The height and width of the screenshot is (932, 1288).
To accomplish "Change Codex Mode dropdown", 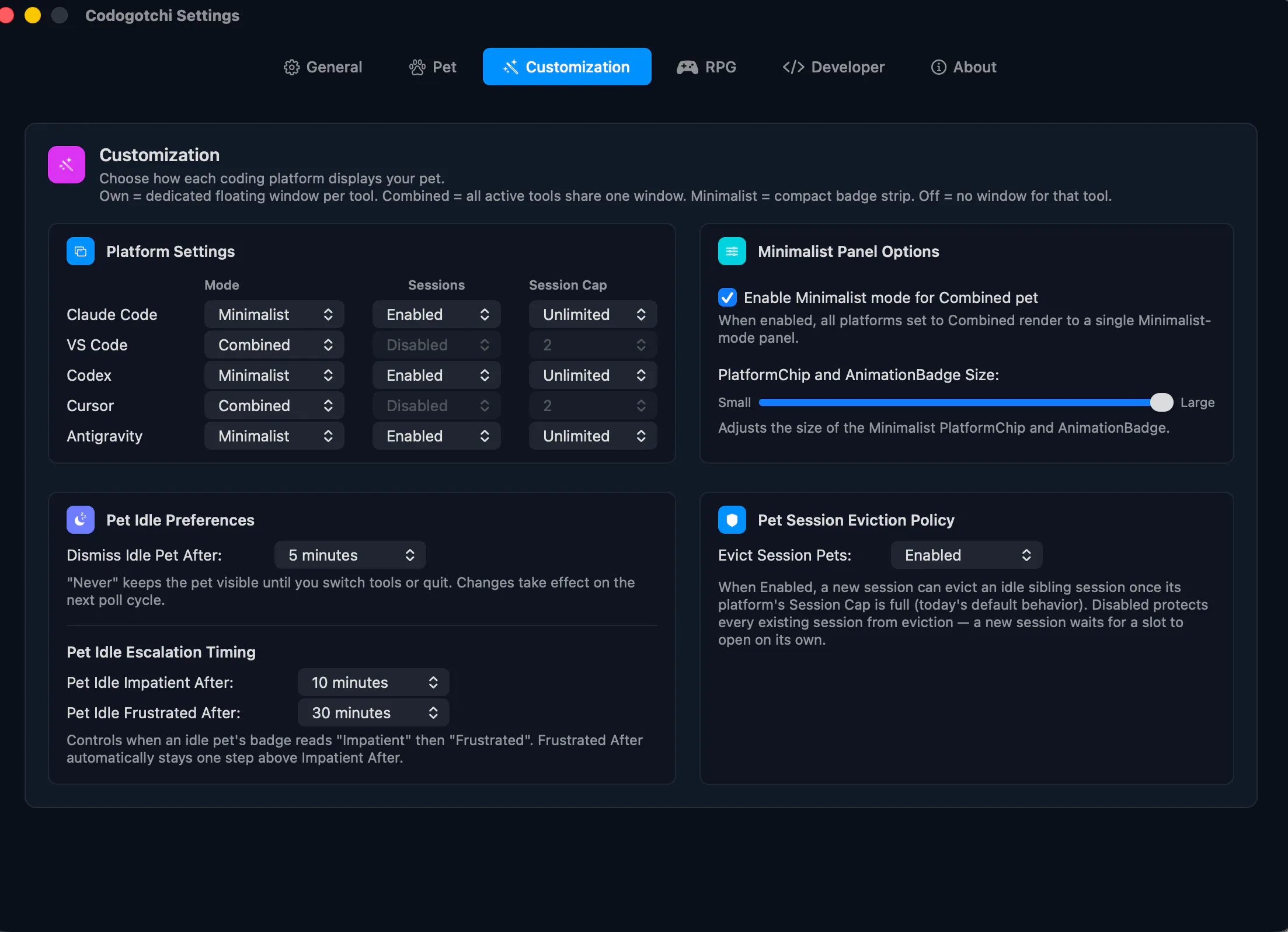I will (274, 375).
